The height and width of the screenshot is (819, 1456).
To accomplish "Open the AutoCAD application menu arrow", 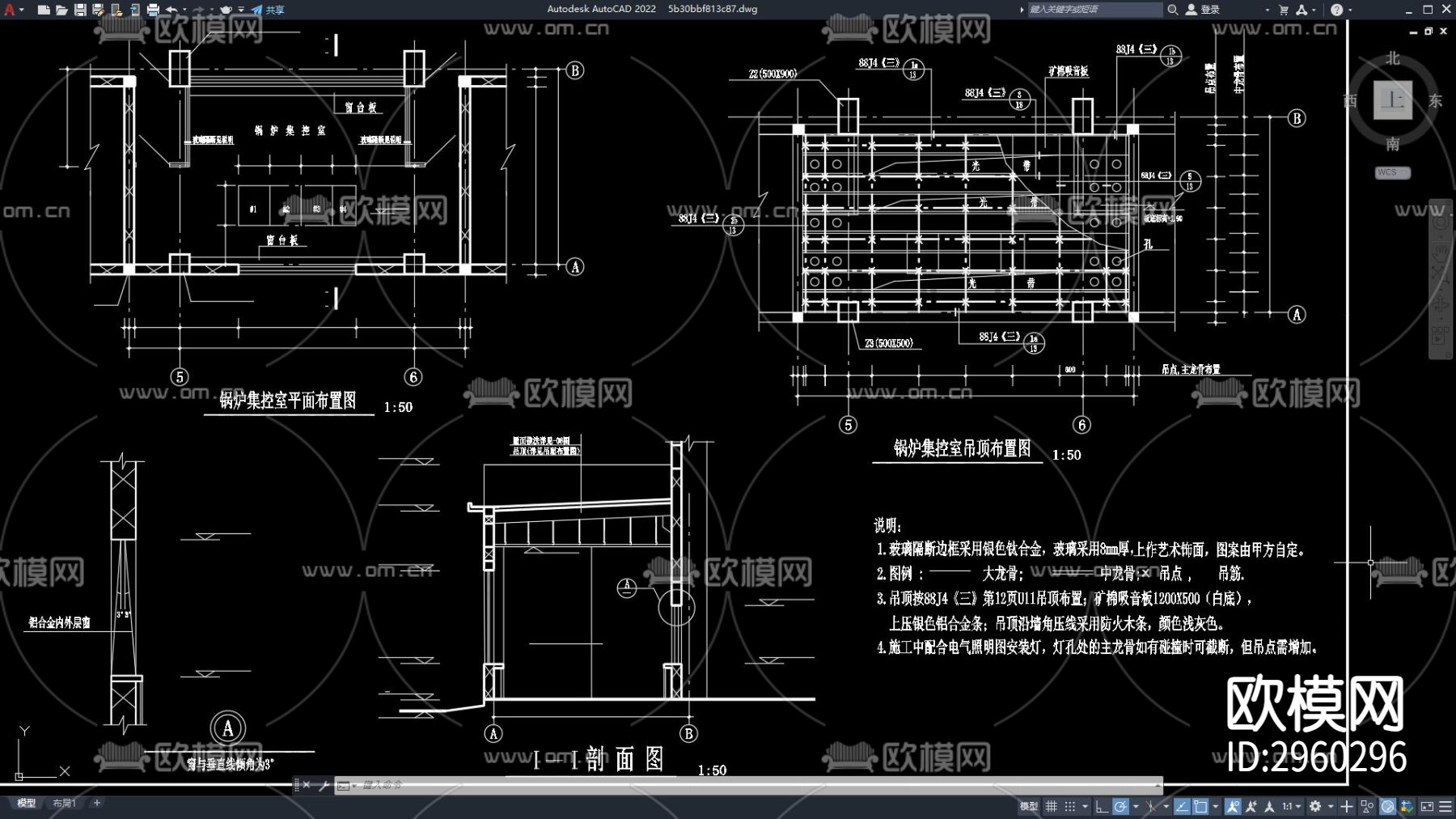I will click(x=22, y=10).
